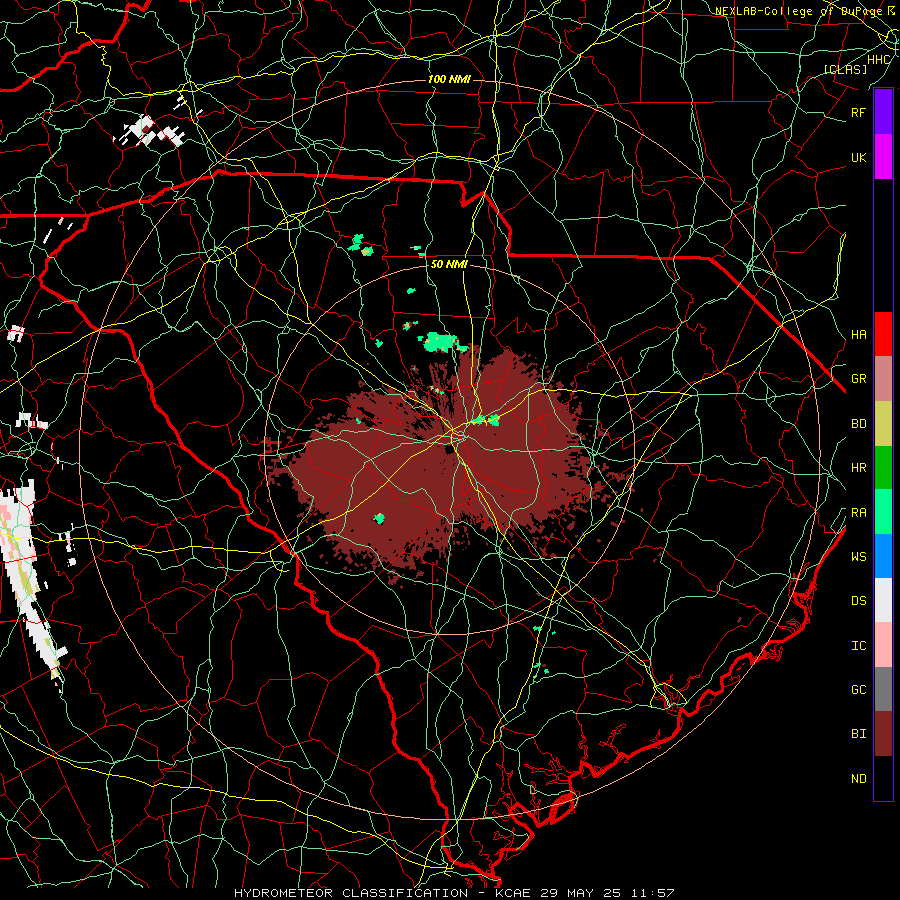Click the UK legend label
The height and width of the screenshot is (900, 900).
point(858,157)
